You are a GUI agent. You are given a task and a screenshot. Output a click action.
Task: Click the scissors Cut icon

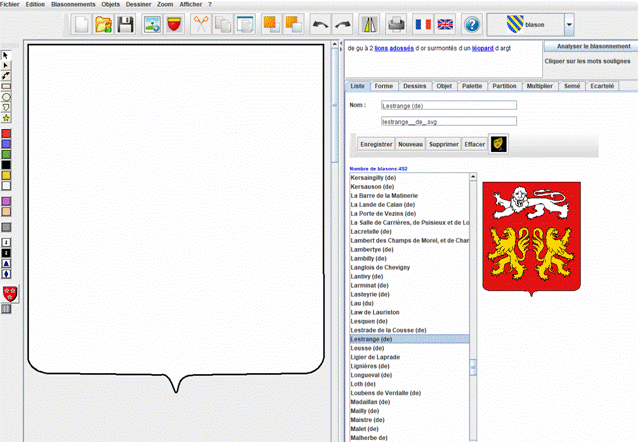pos(200,24)
